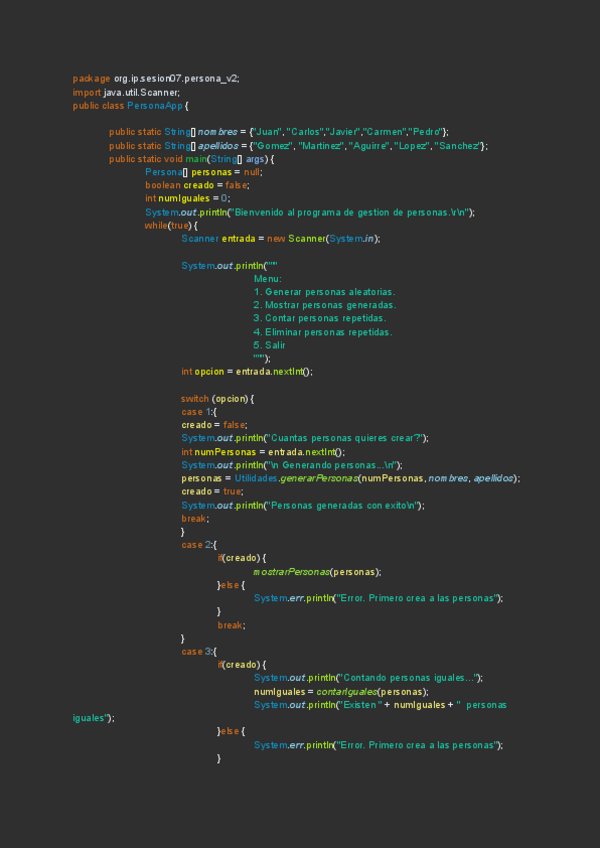This screenshot has height=848, width=600.
Task: Click the import java.util.Scanner line
Action: [127, 92]
